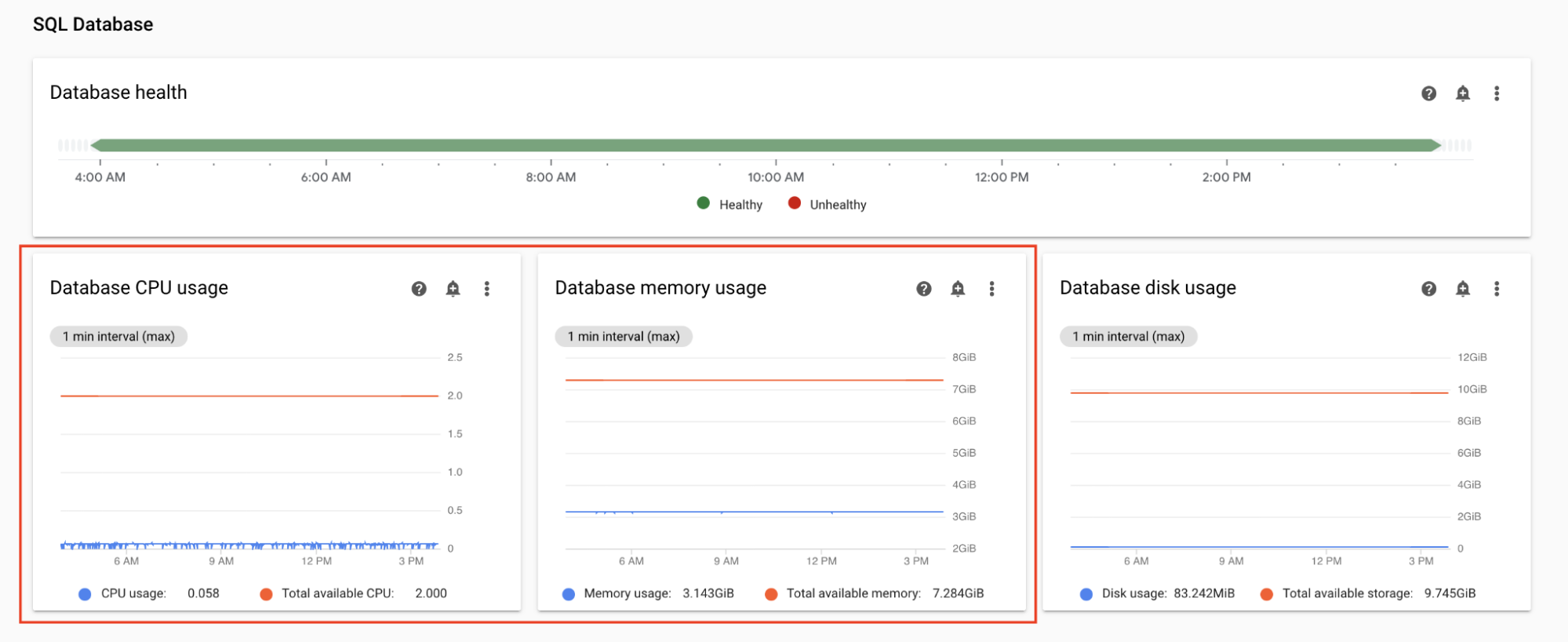Set alert on Database memory usage chart
The image size is (1568, 642).
click(957, 289)
